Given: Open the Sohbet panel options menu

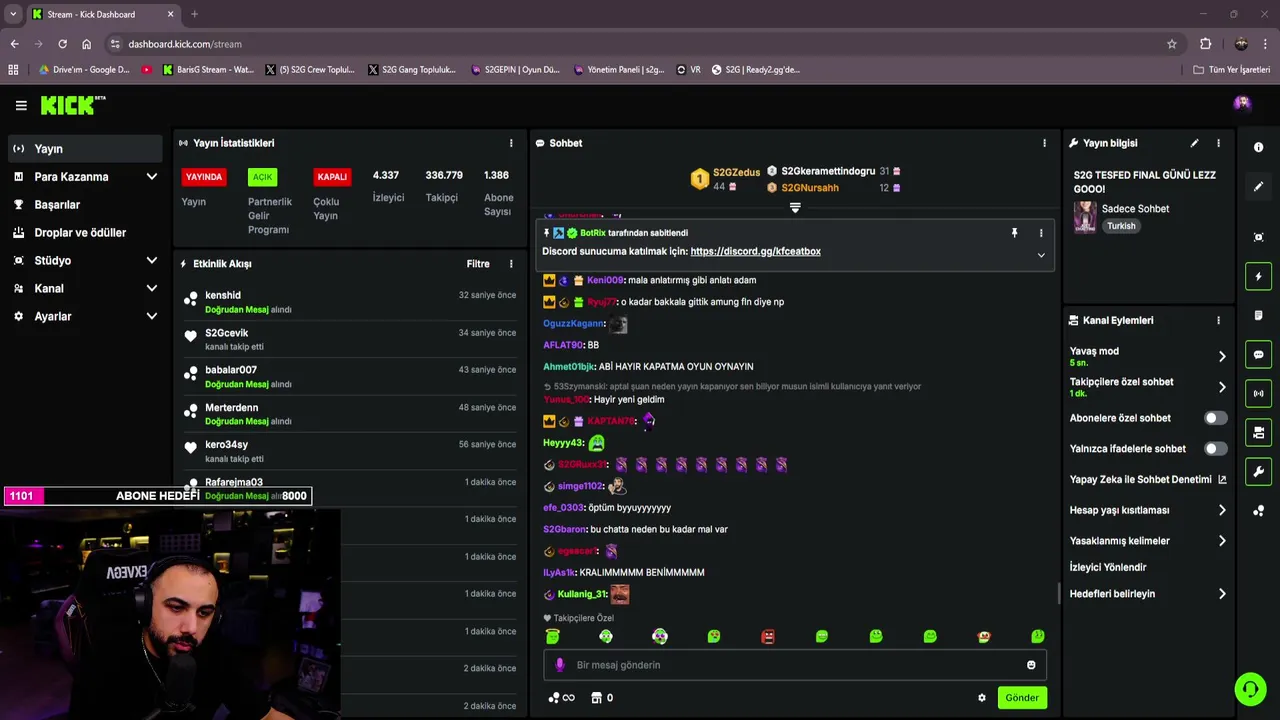Looking at the screenshot, I should pyautogui.click(x=1044, y=143).
